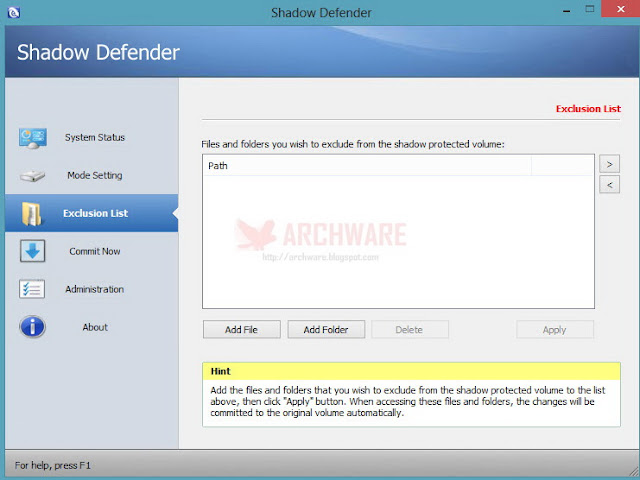The height and width of the screenshot is (480, 640).
Task: Click the blank second column header
Action: coord(562,166)
